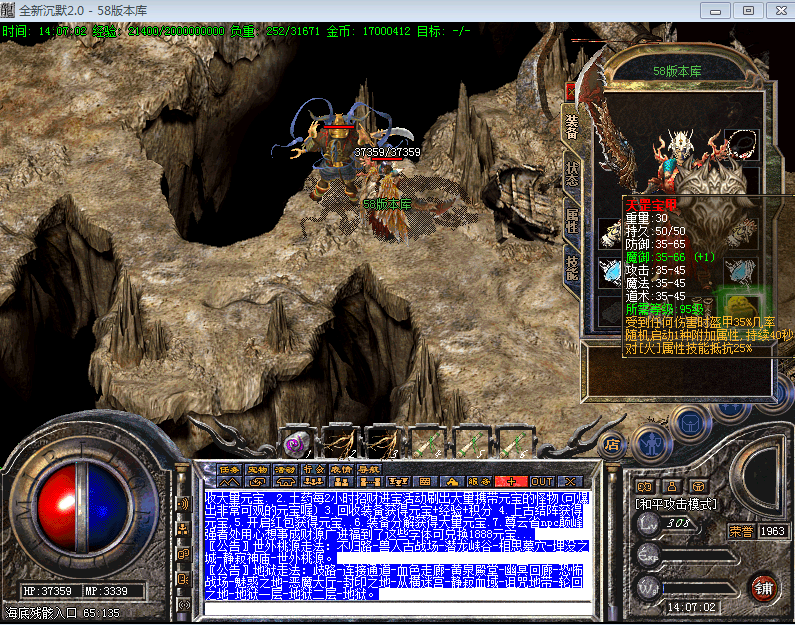795x625 pixels.
Task: Click the chat input field below messages
Action: tap(398, 609)
